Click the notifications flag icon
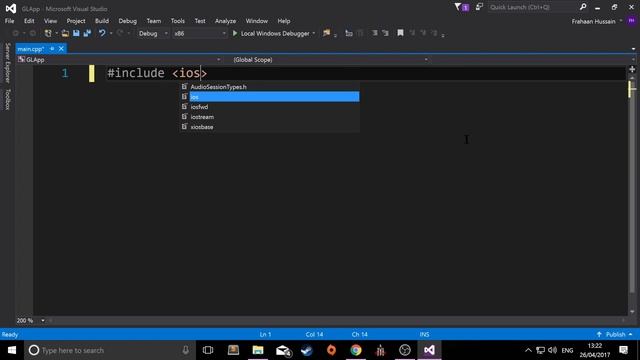 pos(461,7)
